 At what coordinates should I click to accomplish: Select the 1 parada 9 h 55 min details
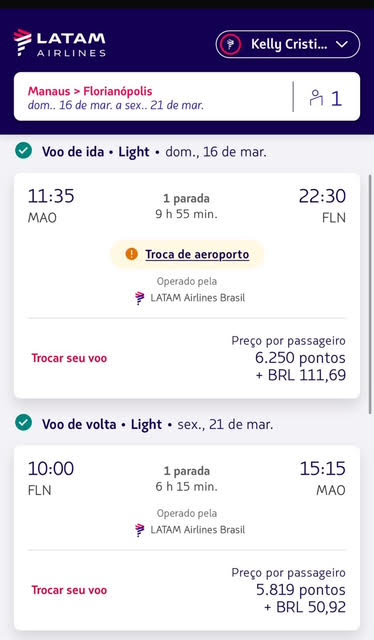(x=187, y=206)
